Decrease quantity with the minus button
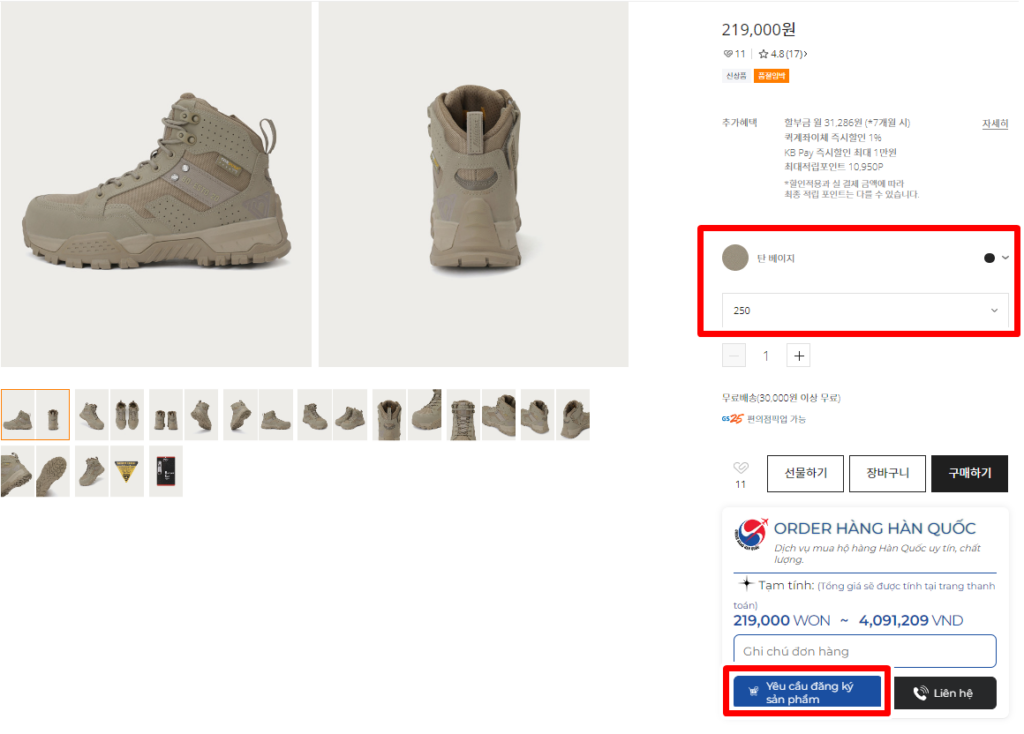 [x=734, y=355]
